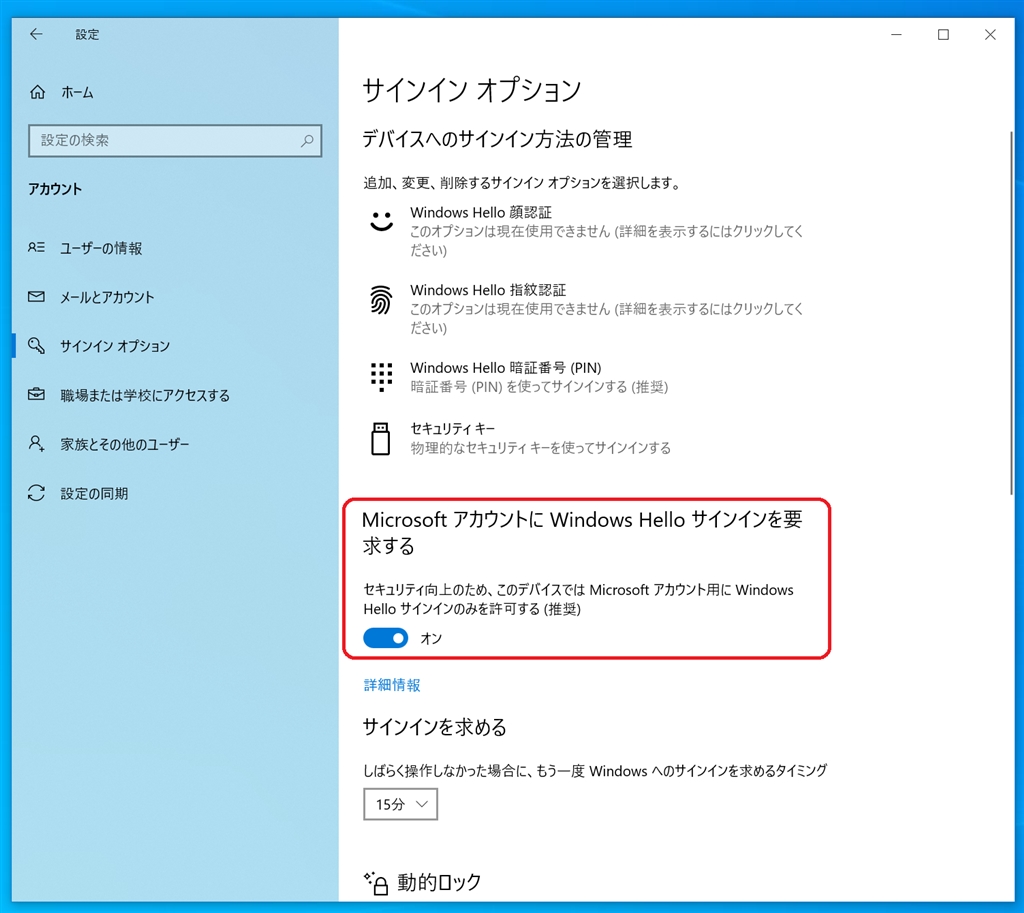Image resolution: width=1024 pixels, height=913 pixels.
Task: Click the security key USB icon
Action: [x=381, y=438]
